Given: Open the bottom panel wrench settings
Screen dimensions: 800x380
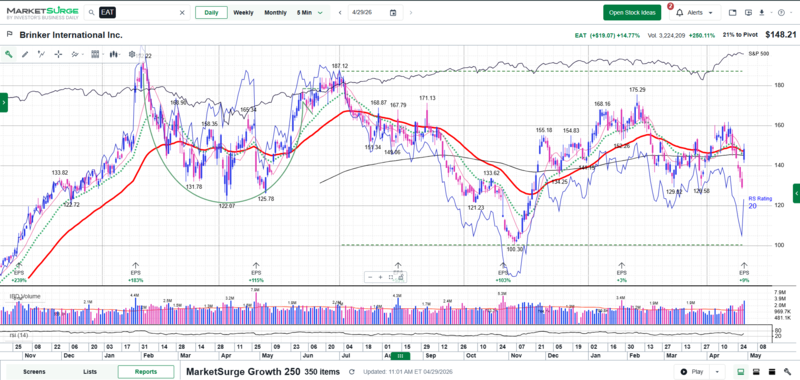Looking at the screenshot, I should [787, 371].
